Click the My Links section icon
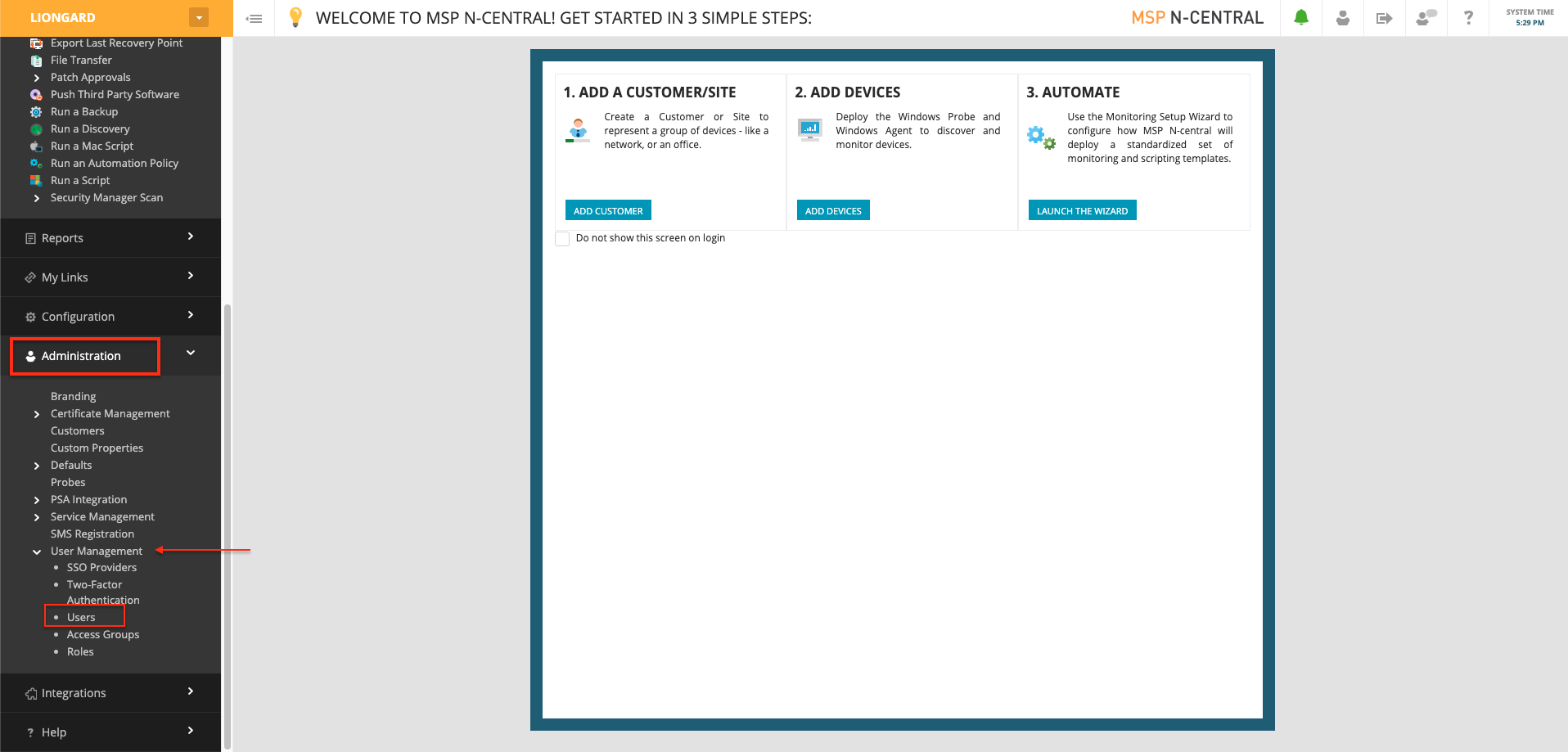 31,277
